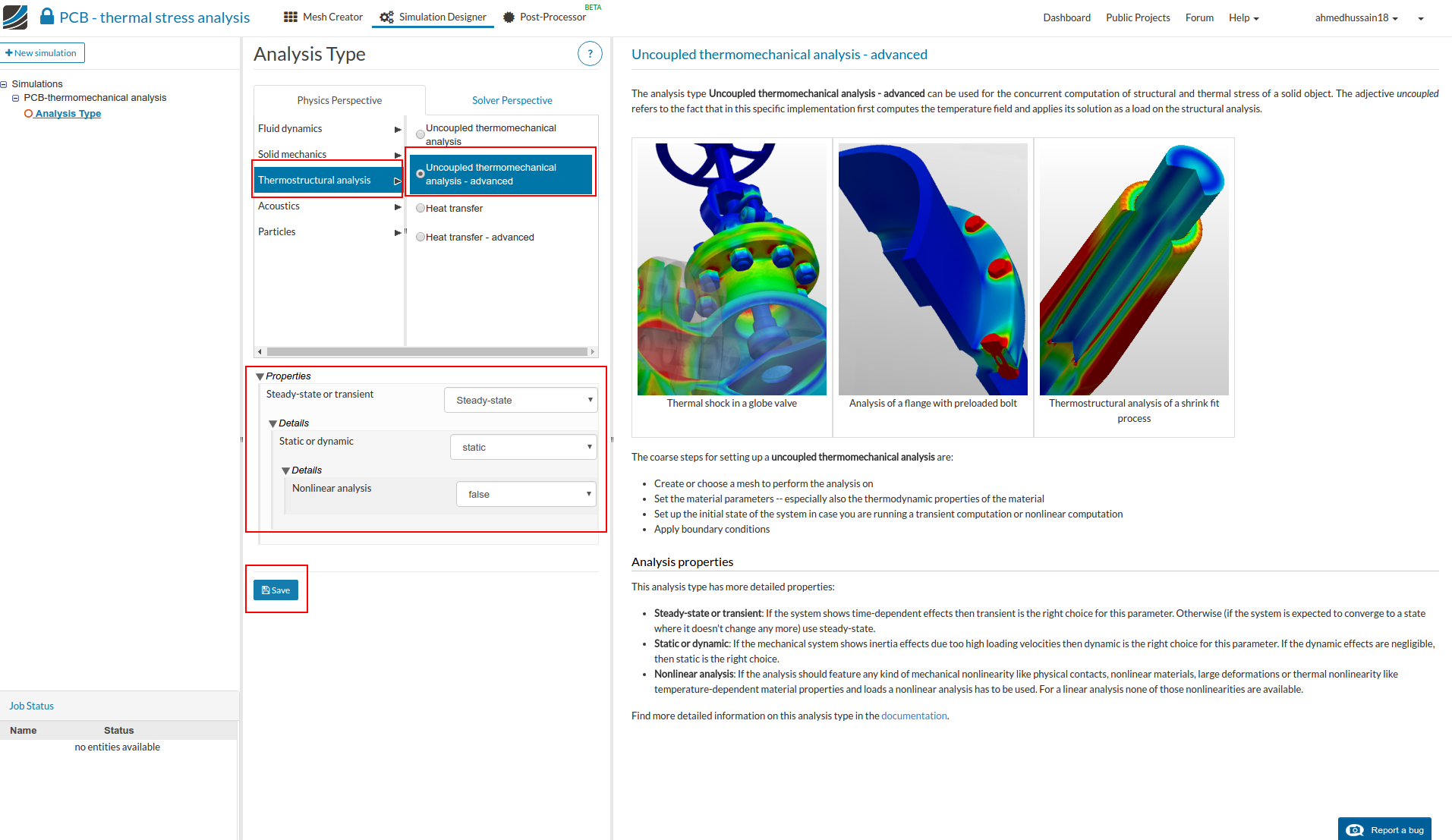The height and width of the screenshot is (840, 1452).
Task: Open the Forum link
Action: pos(1199,17)
